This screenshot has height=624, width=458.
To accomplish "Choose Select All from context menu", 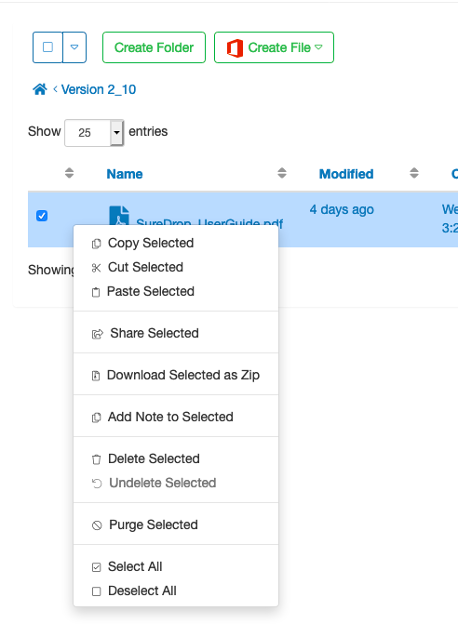I will 176,566.
